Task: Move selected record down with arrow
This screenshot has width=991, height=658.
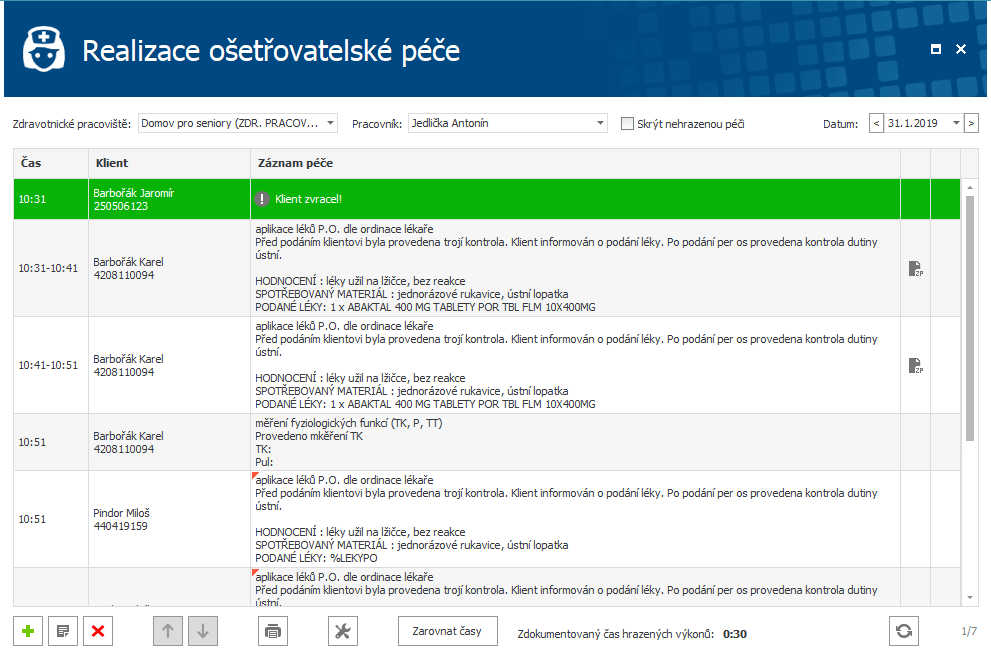Action: tap(203, 631)
